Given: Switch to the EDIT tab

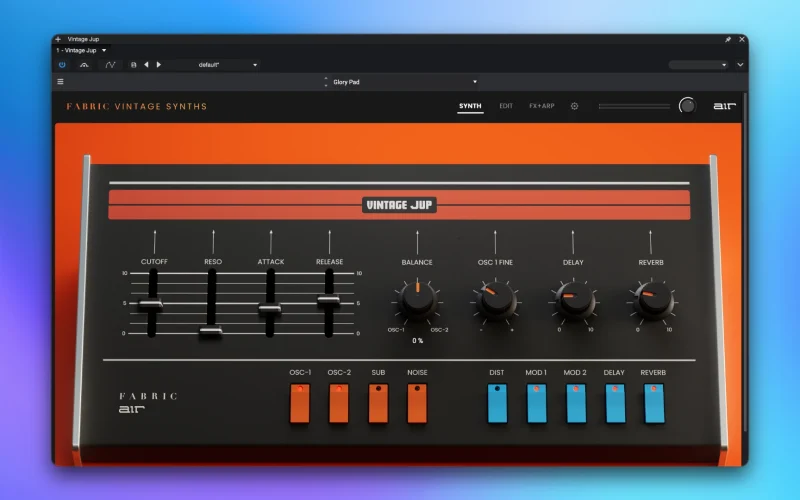Looking at the screenshot, I should click(506, 106).
